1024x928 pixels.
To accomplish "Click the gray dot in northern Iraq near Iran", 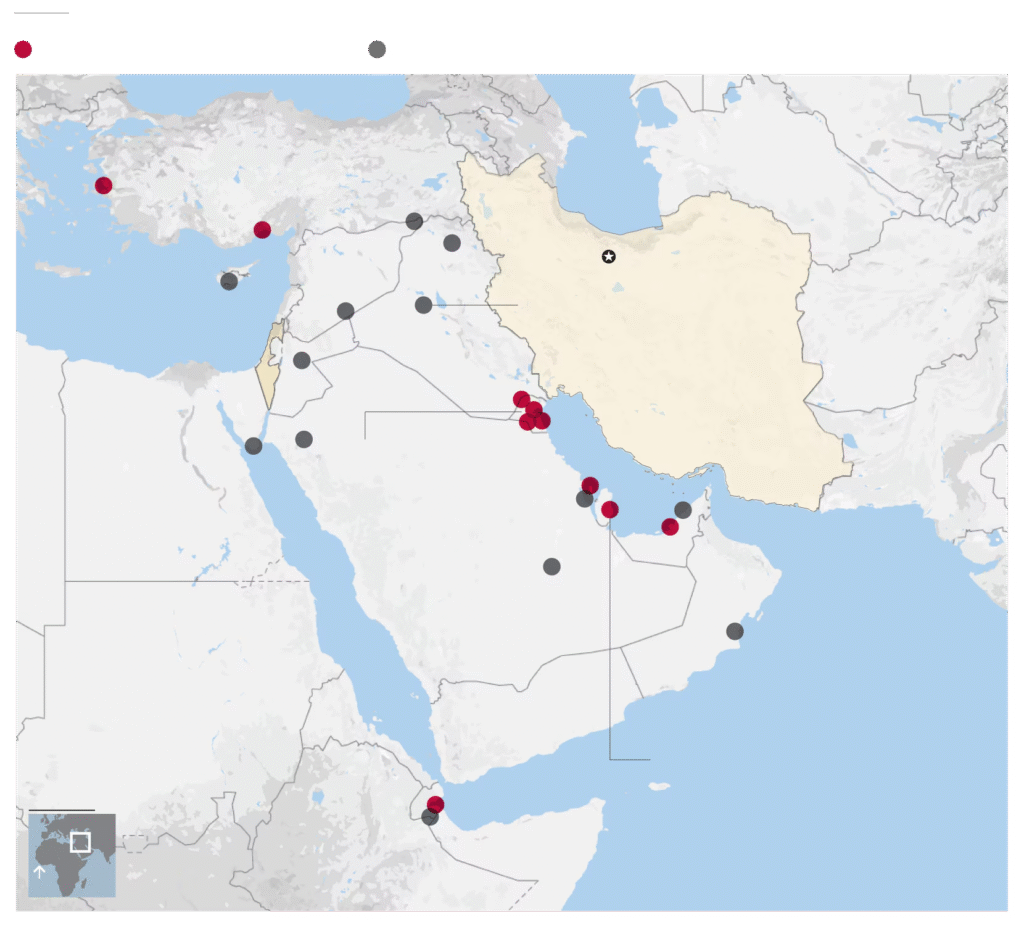I will (x=452, y=243).
